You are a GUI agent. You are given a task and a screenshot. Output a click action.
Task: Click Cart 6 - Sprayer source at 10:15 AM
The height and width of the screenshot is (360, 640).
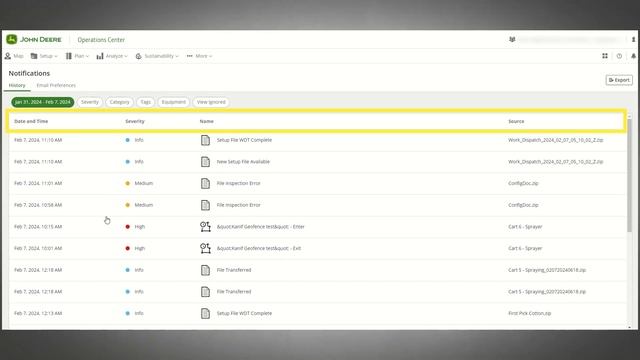coord(525,227)
